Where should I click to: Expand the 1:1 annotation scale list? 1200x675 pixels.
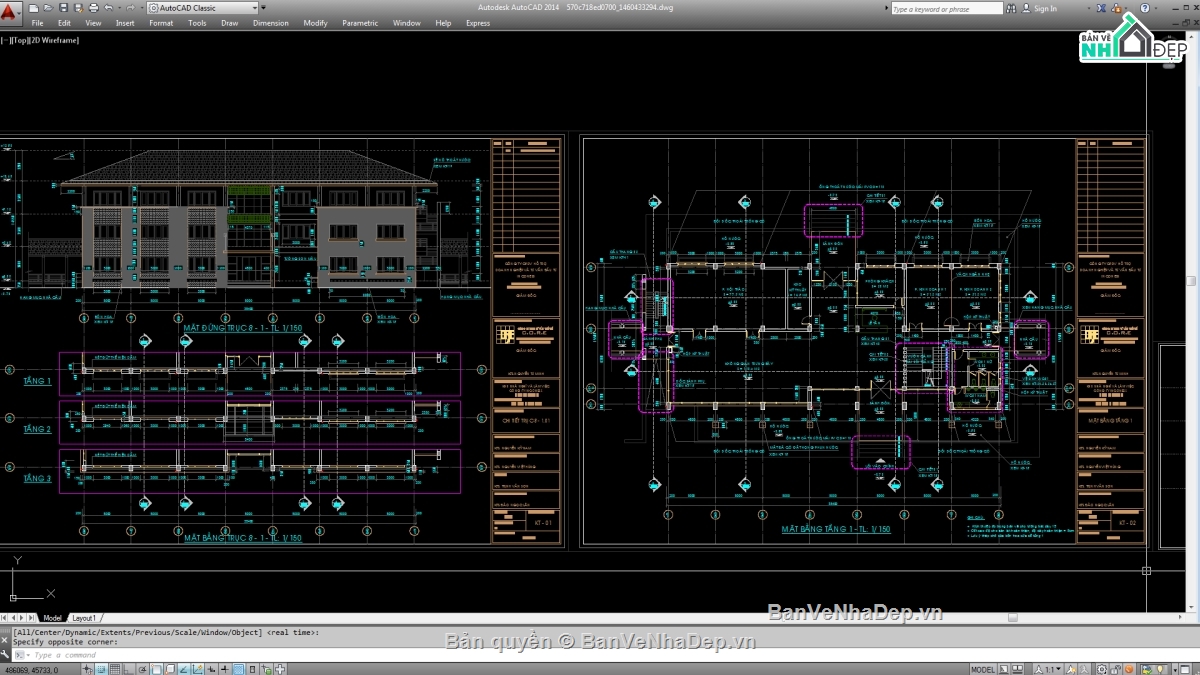(x=1057, y=667)
